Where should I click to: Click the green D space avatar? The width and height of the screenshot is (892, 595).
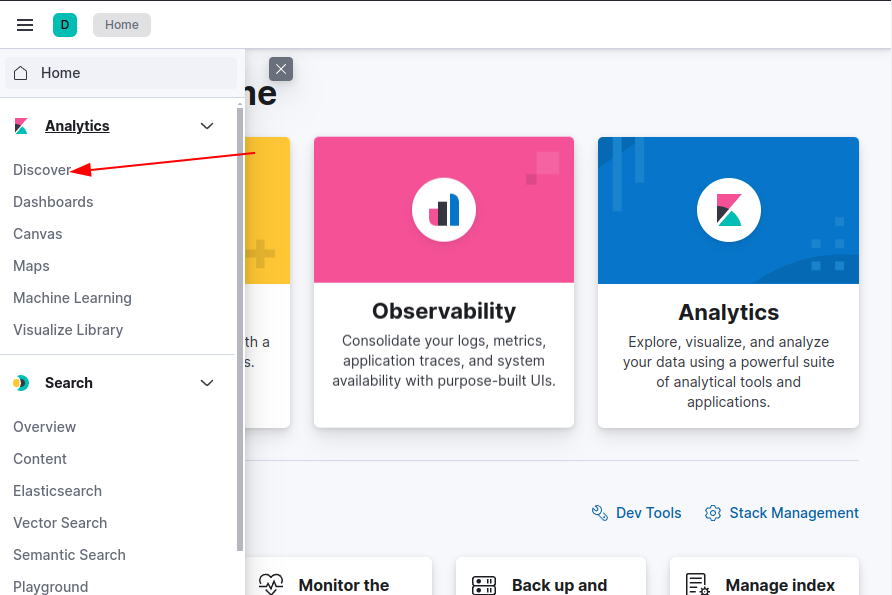point(65,25)
